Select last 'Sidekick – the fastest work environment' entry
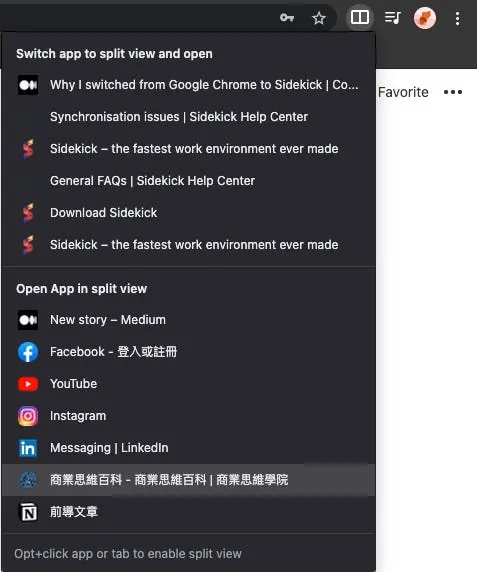 pos(189,244)
